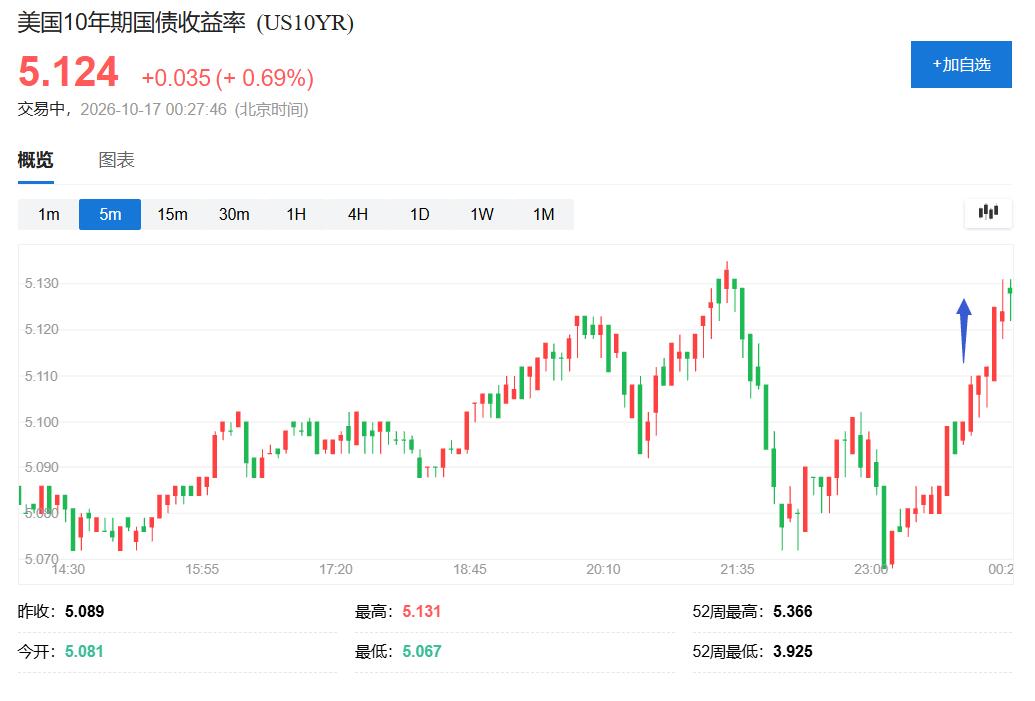Click the 21:35 time axis label
Screen dimensions: 1035x701
click(x=737, y=569)
